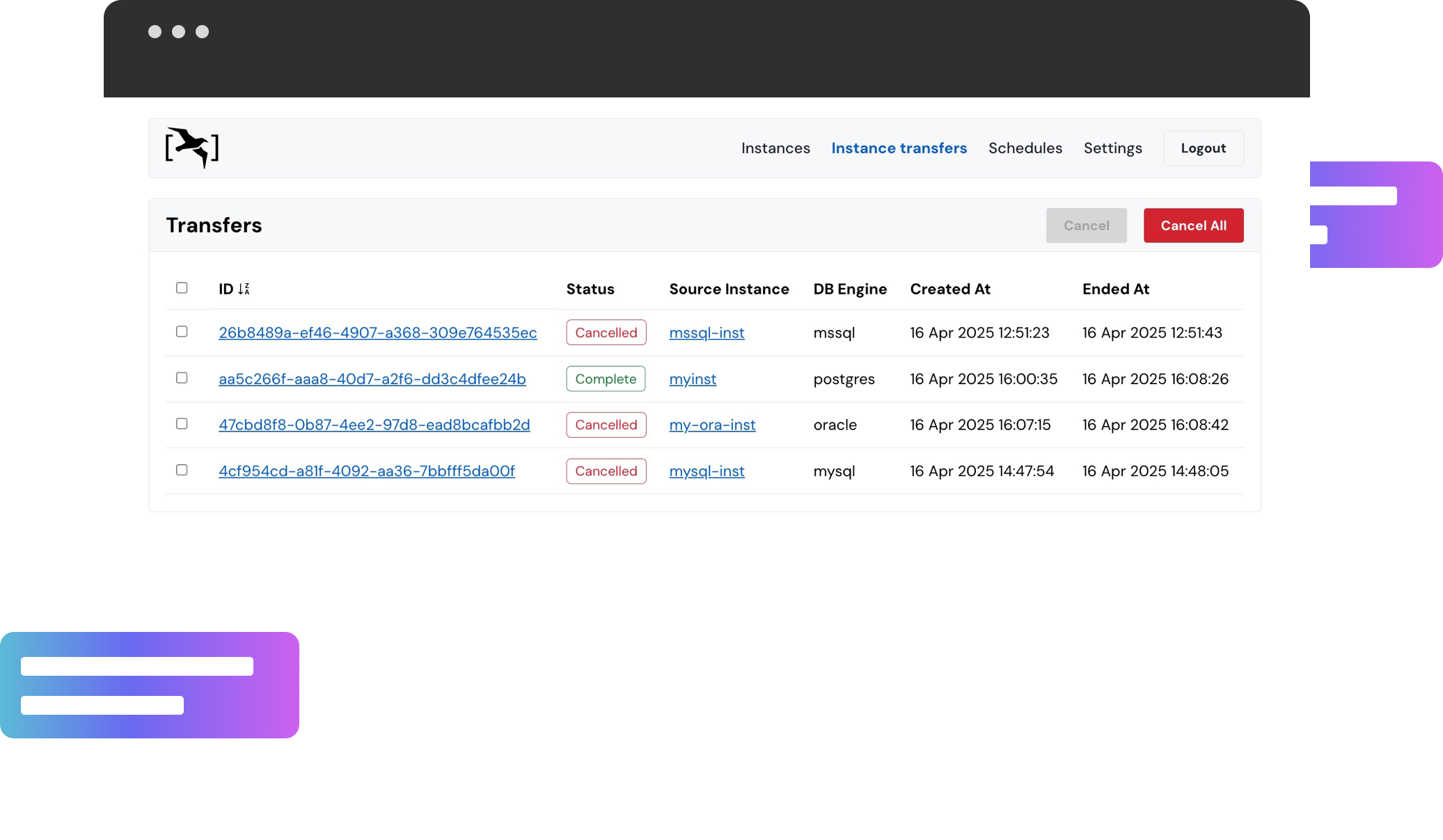Screen dimensions: 1443x840
Task: Click the bird logo icon
Action: [x=192, y=148]
